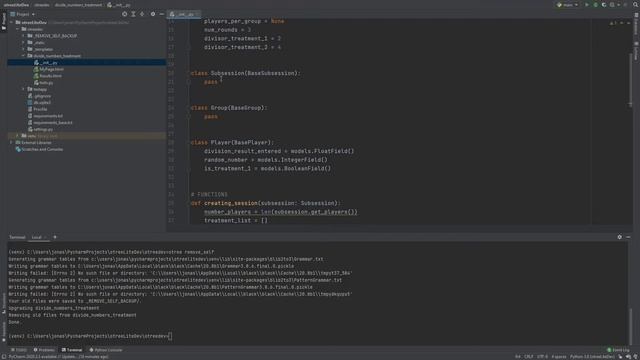Image resolution: width=640 pixels, height=360 pixels.
Task: Open terminal panel settings gear
Action: click(620, 237)
